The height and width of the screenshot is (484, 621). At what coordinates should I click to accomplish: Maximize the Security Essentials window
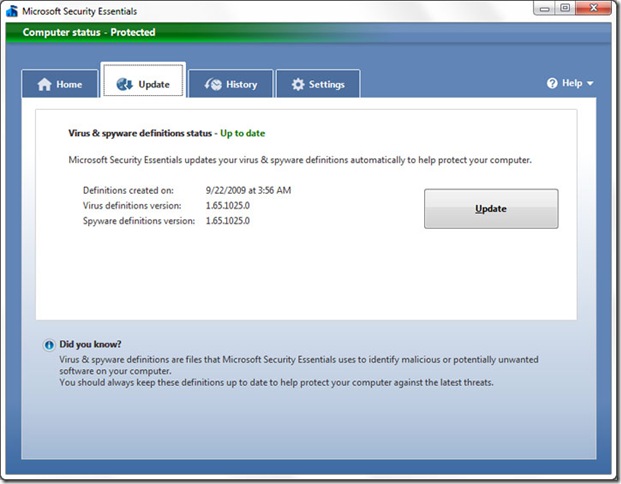click(565, 9)
